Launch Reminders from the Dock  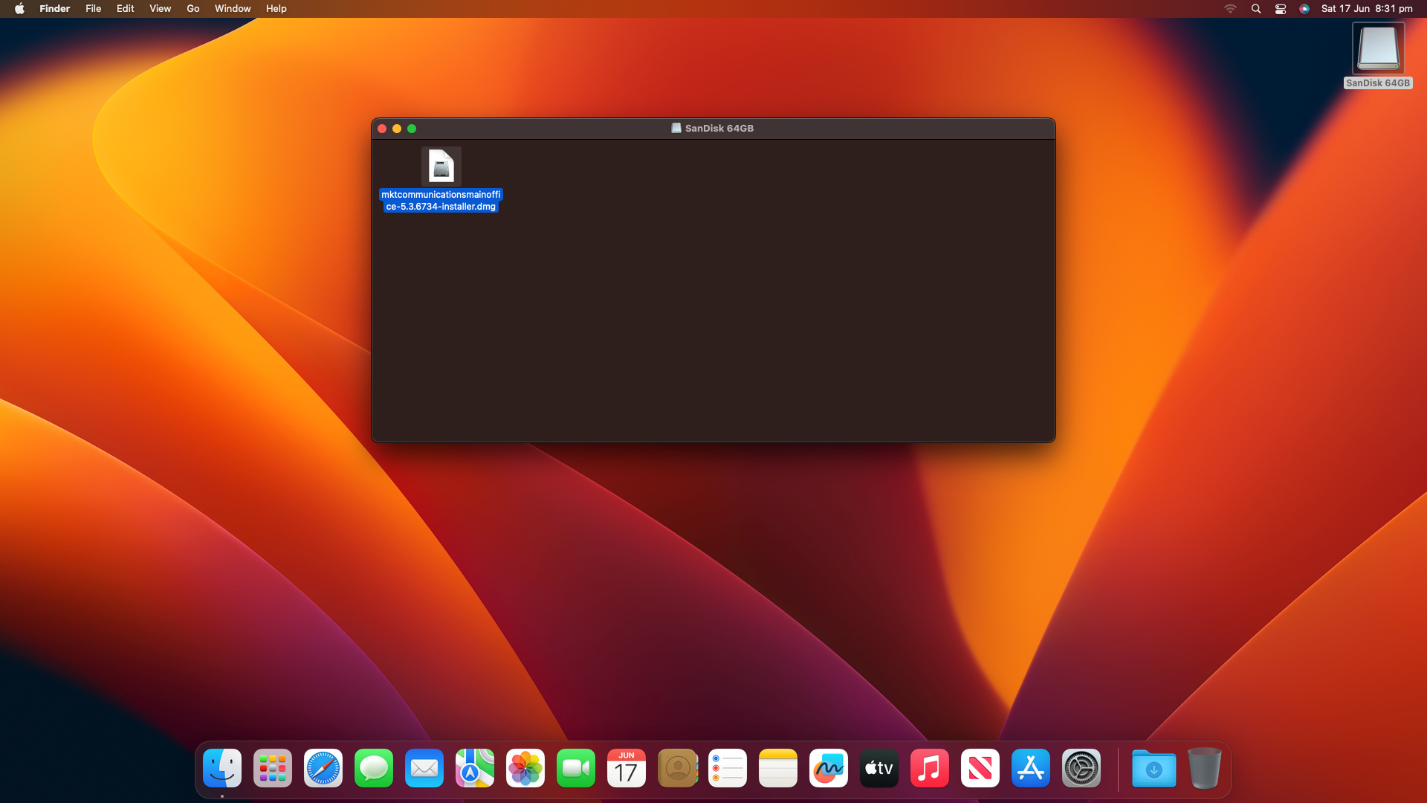(727, 768)
